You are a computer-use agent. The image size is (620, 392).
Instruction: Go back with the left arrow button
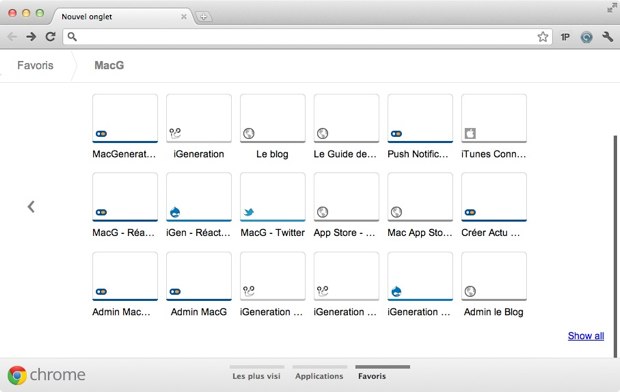pos(12,37)
